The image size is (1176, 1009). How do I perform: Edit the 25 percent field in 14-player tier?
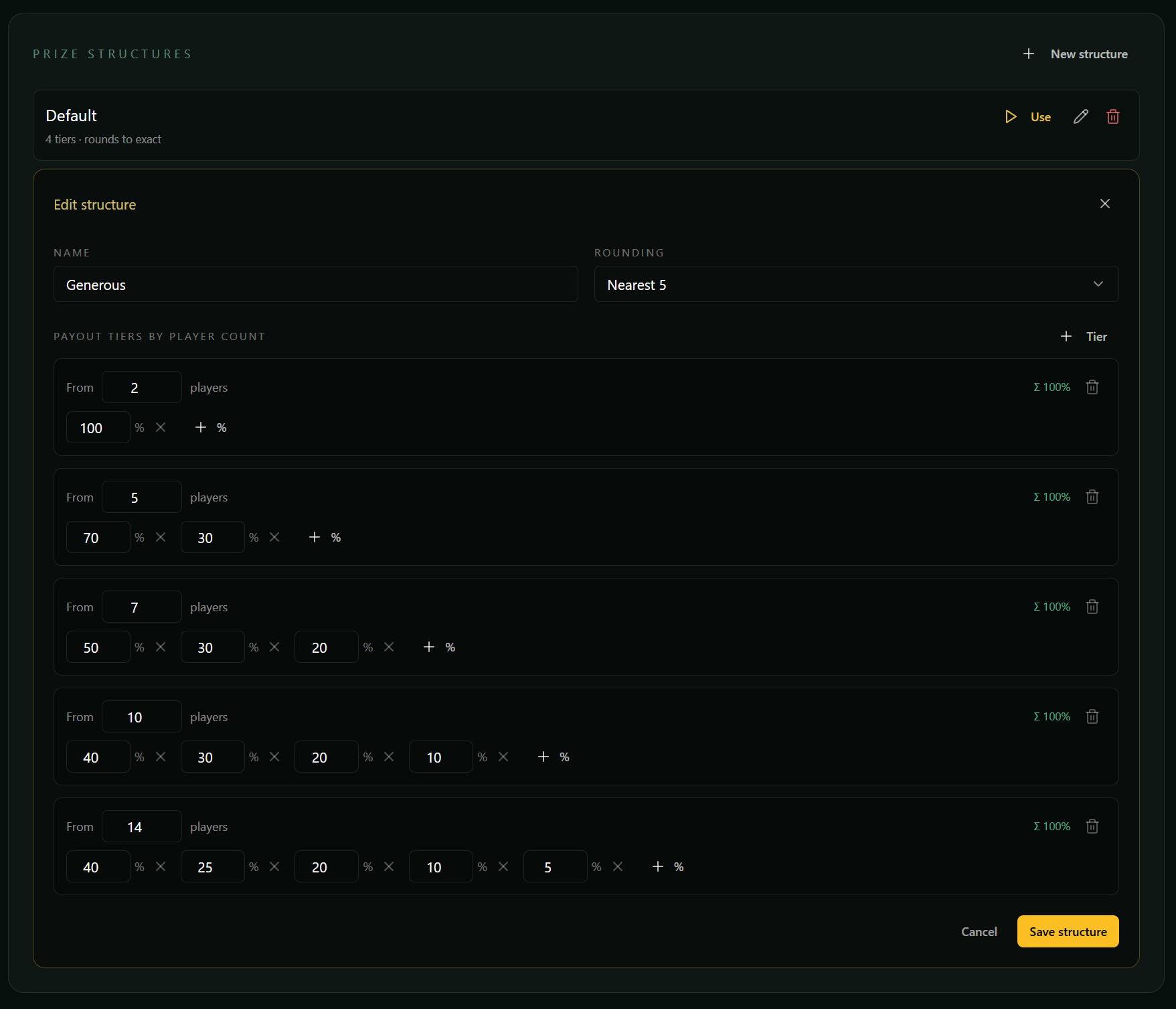212,866
